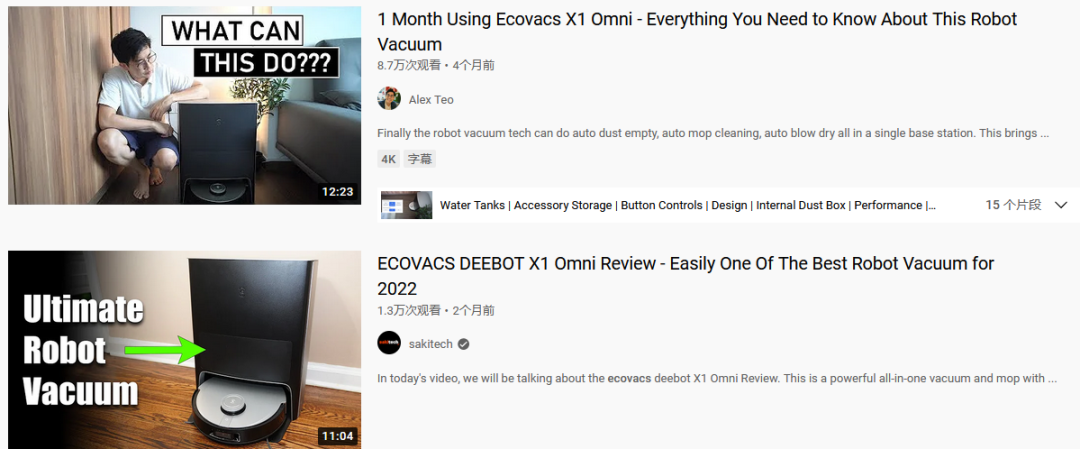This screenshot has height=449, width=1080.
Task: Go to the Alex Teo channel name
Action: [431, 100]
